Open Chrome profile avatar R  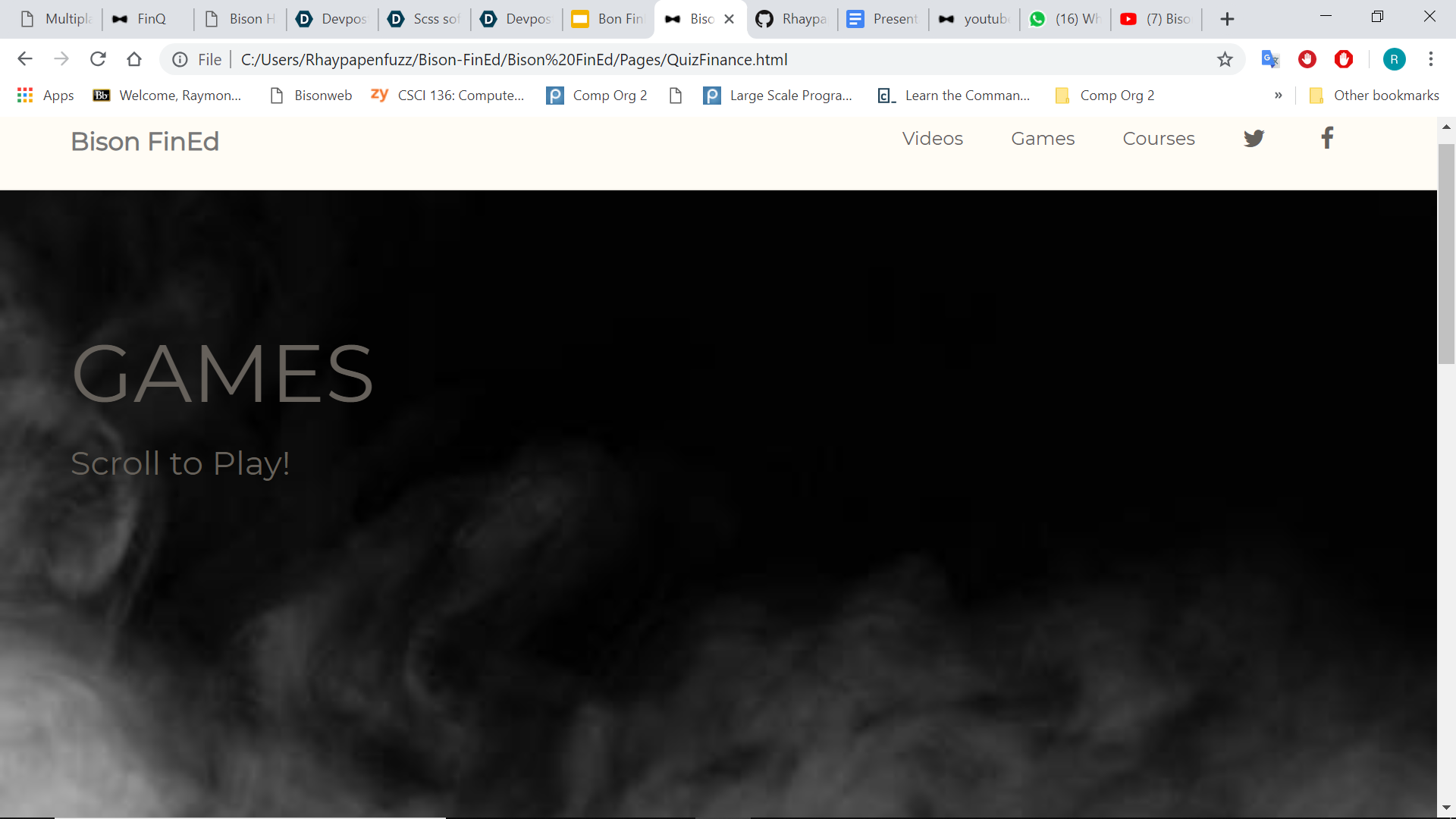[x=1394, y=59]
